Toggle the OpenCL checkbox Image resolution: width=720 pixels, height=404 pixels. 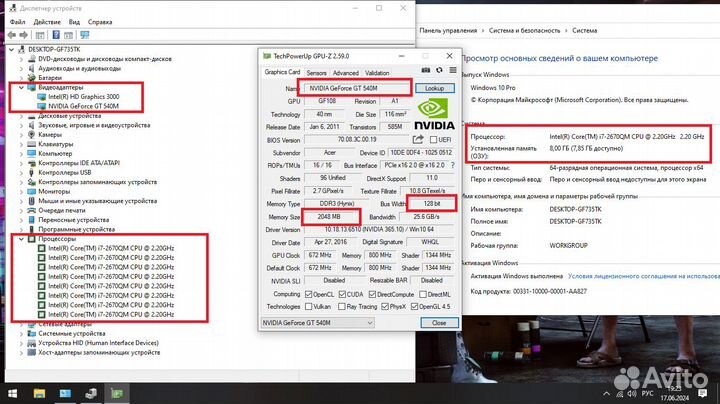(309, 294)
